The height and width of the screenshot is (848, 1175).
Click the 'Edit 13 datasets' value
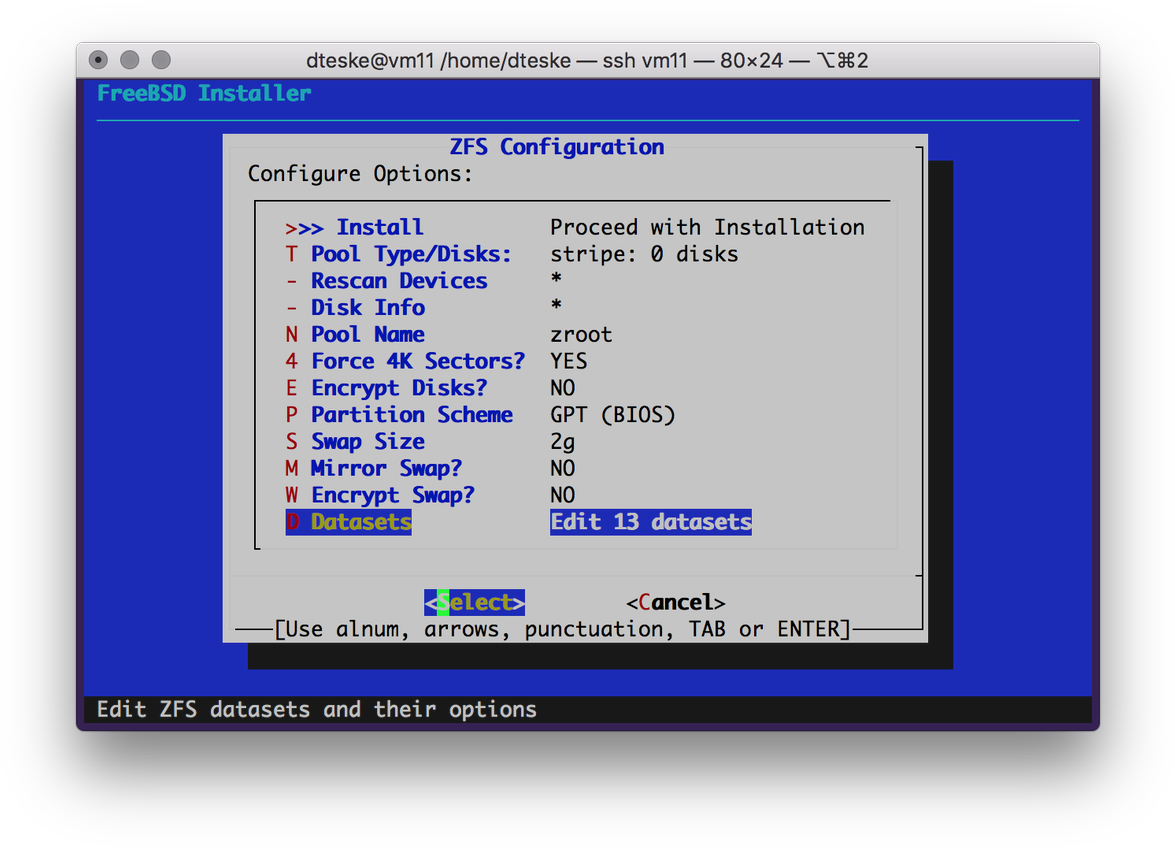(x=650, y=522)
